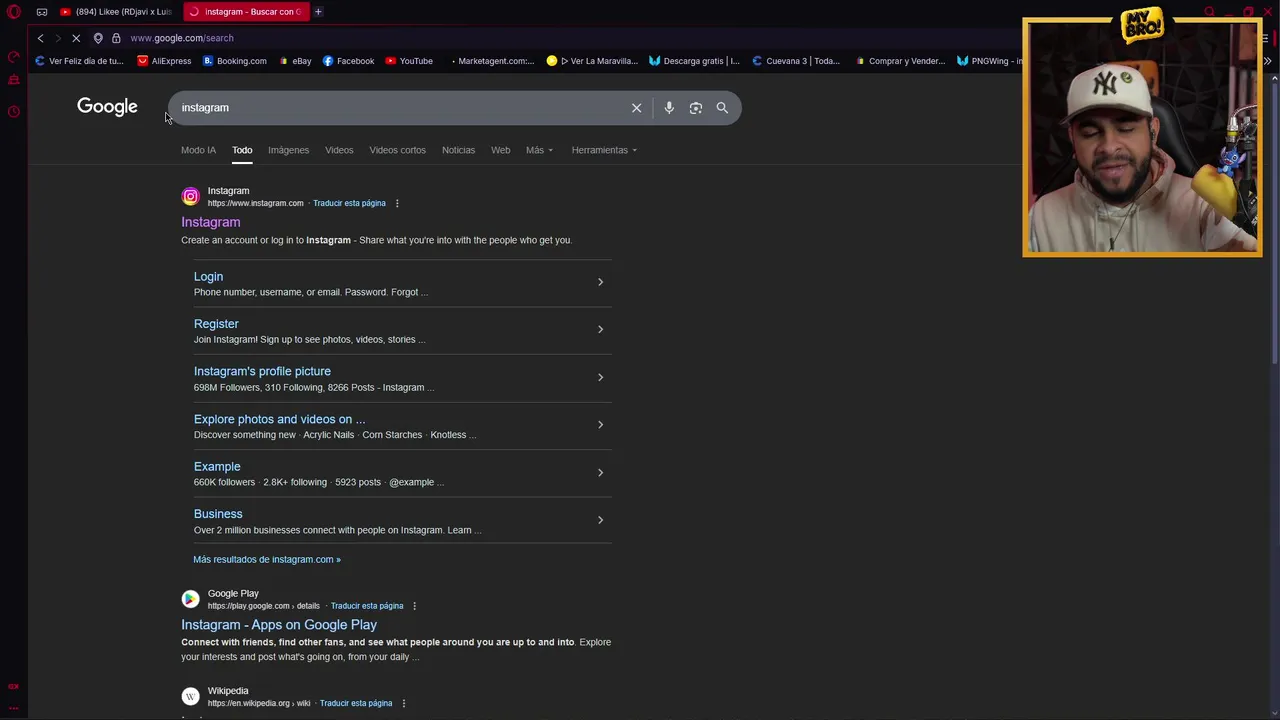
Task: Expand the Register row chevron
Action: pos(600,329)
